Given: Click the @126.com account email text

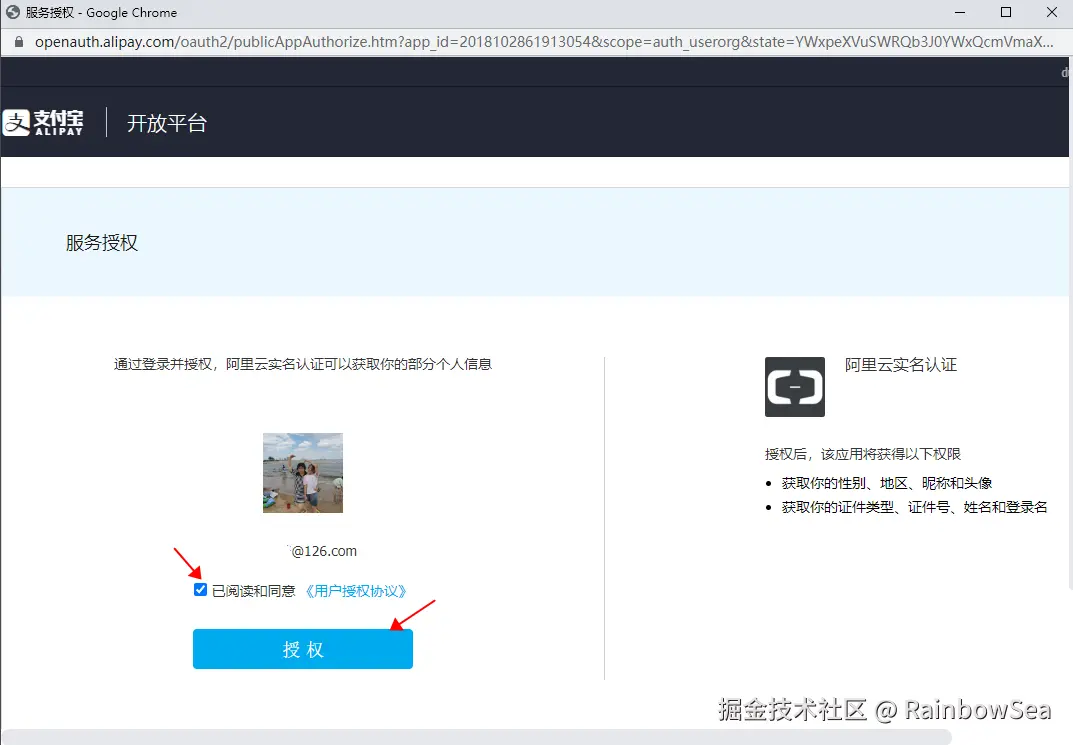Looking at the screenshot, I should pos(323,551).
